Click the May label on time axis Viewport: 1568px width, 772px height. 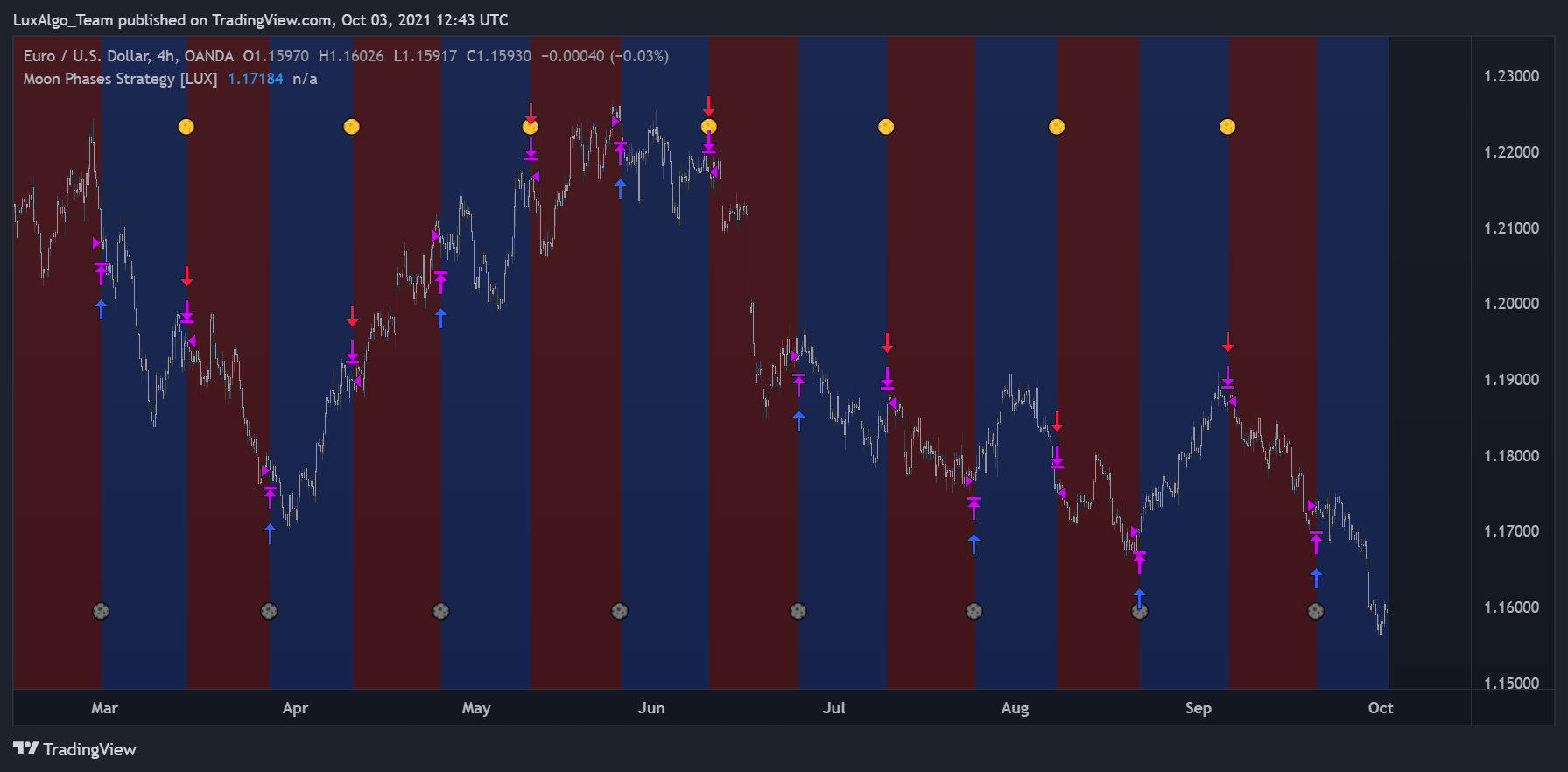(476, 708)
